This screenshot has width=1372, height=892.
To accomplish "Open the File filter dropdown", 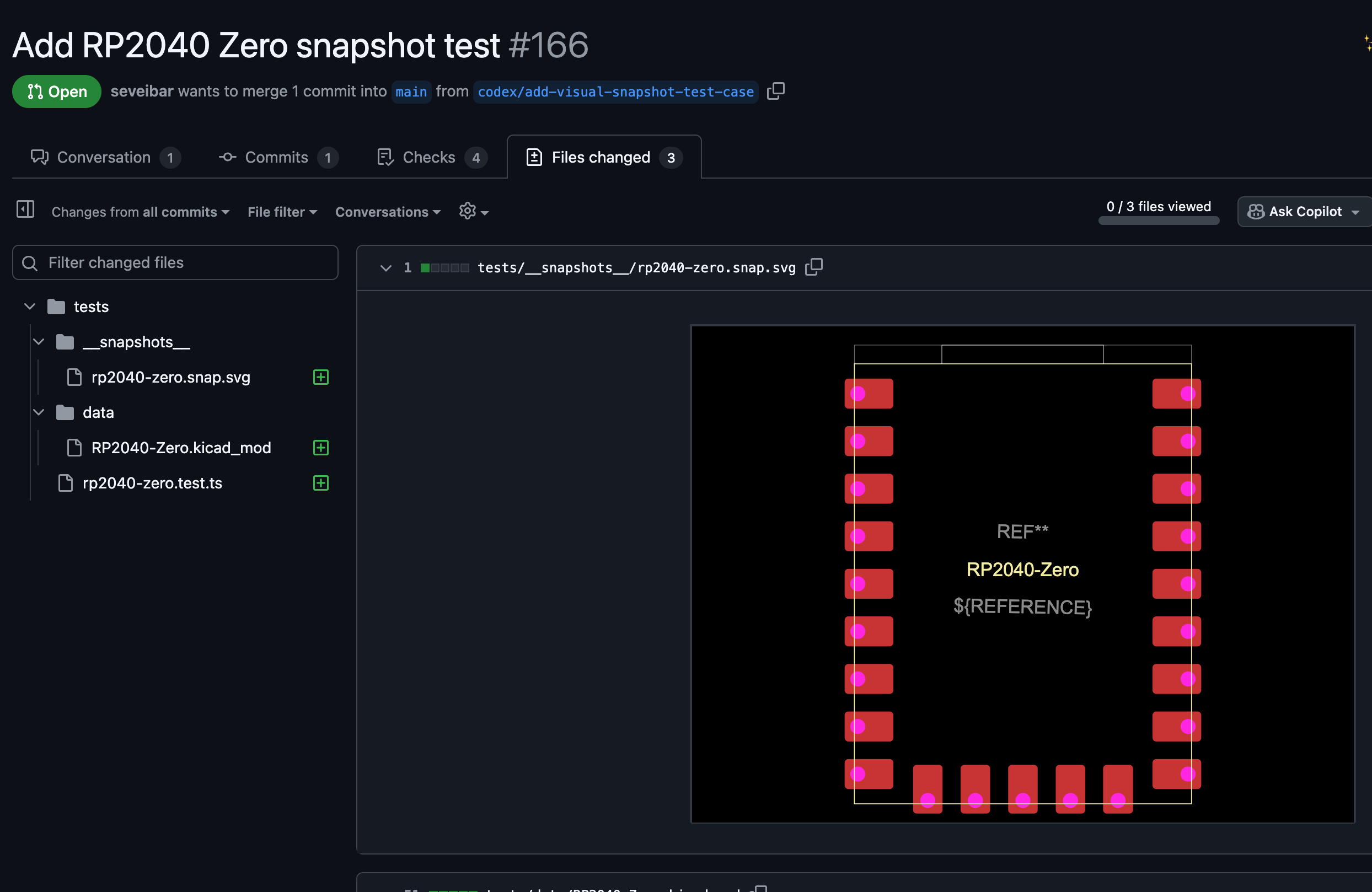I will (x=282, y=212).
